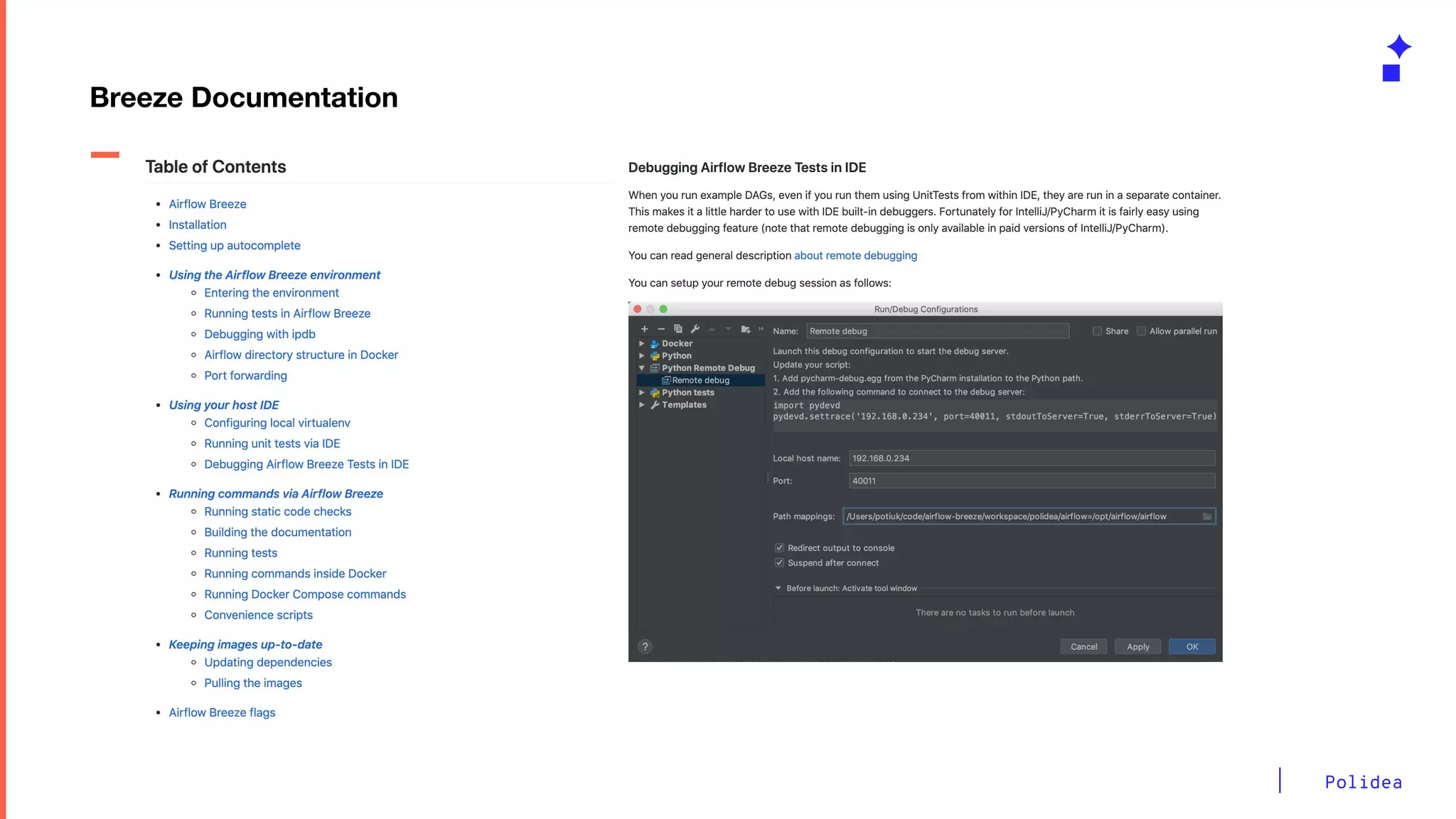Open Debugging Airflow Breeze Tests in IDE link
Viewport: 1456px width, 819px height.
click(x=306, y=464)
